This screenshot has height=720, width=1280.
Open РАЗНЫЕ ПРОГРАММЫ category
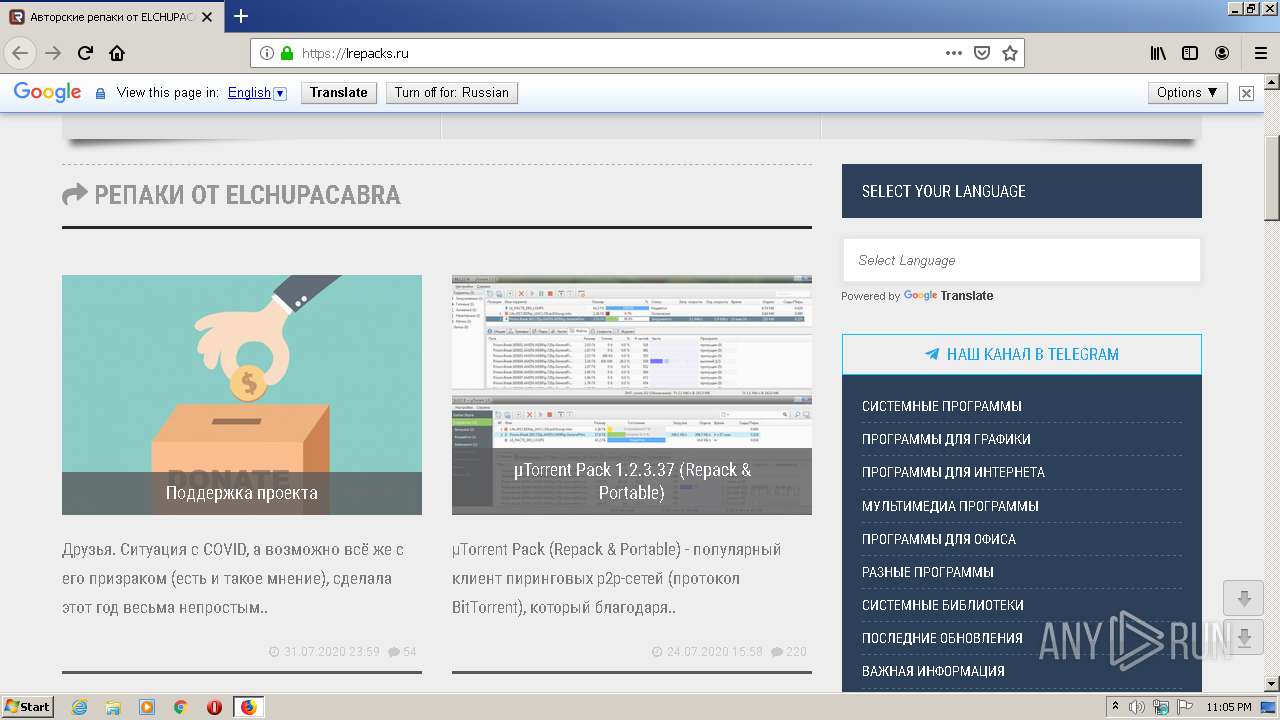[x=928, y=572]
